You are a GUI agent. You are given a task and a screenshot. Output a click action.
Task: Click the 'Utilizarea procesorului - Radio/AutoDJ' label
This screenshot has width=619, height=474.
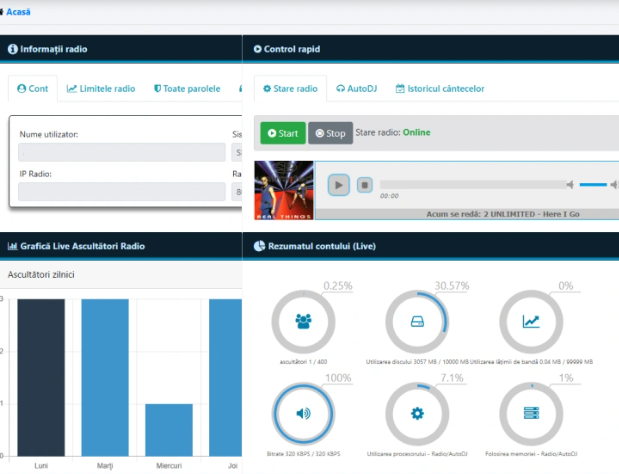[417, 454]
